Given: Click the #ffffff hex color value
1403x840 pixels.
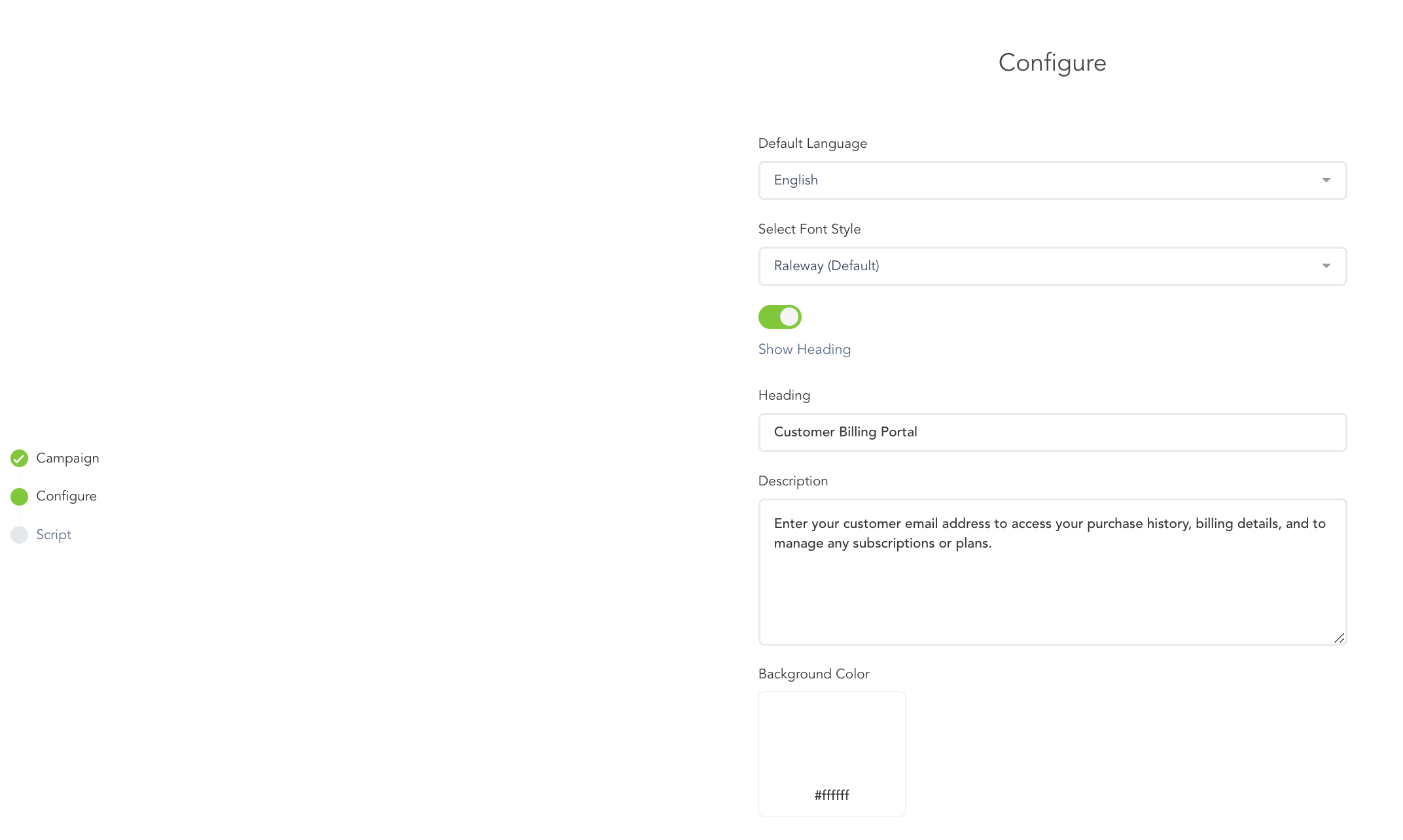Looking at the screenshot, I should (x=831, y=796).
